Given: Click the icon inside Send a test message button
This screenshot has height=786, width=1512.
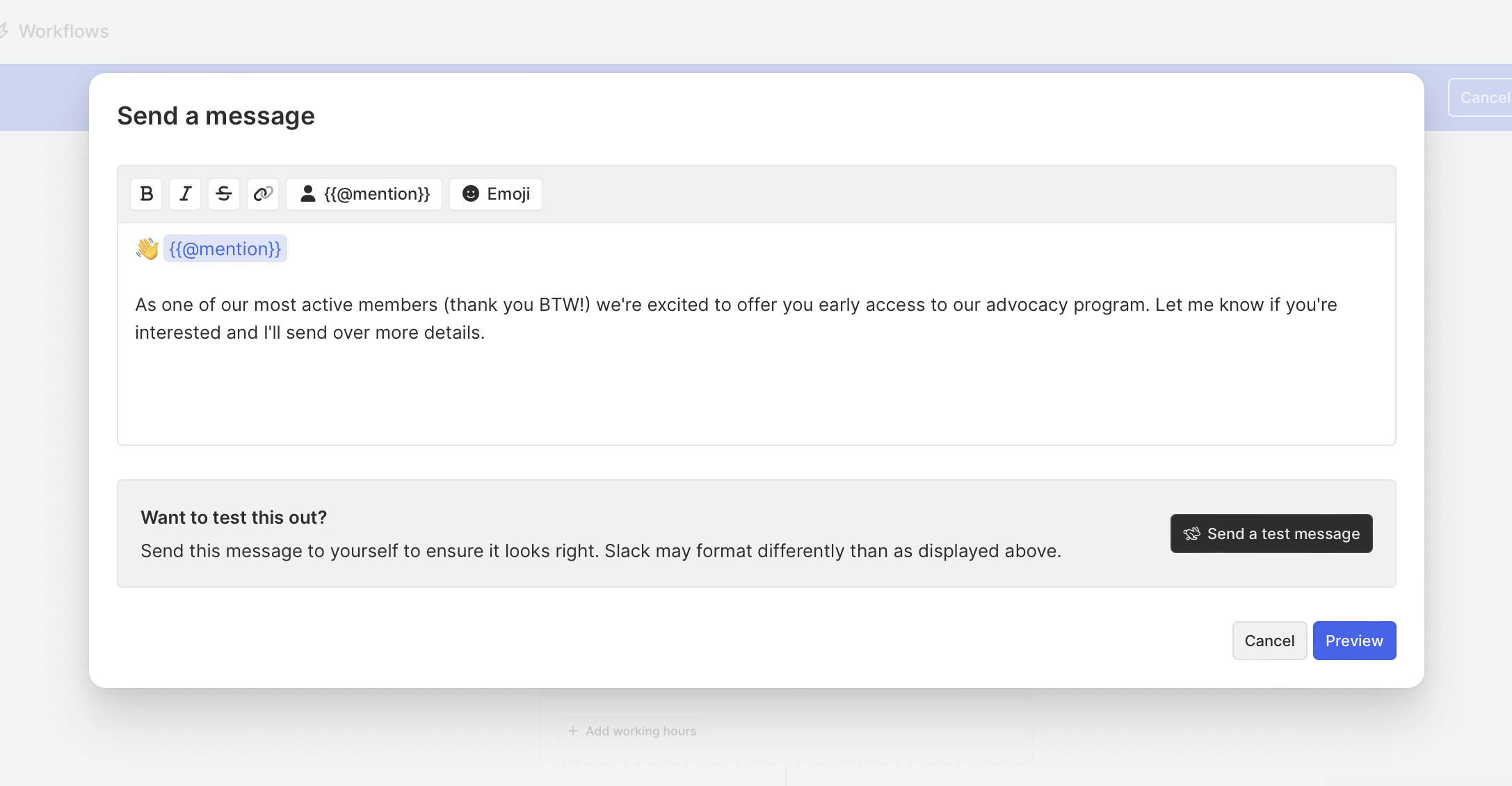Looking at the screenshot, I should 1192,534.
